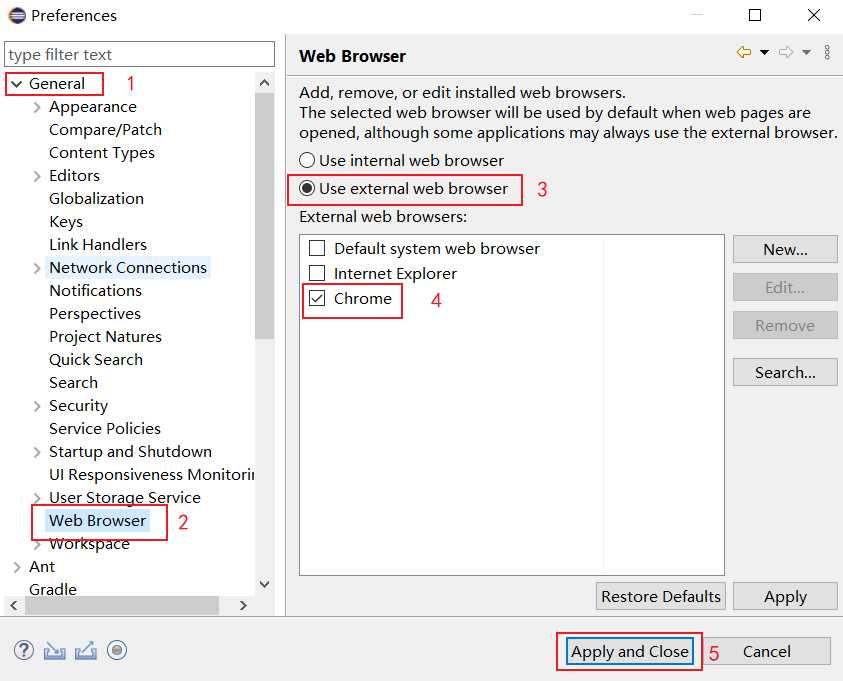Click the Search... button
This screenshot has height=681, width=843.
785,372
